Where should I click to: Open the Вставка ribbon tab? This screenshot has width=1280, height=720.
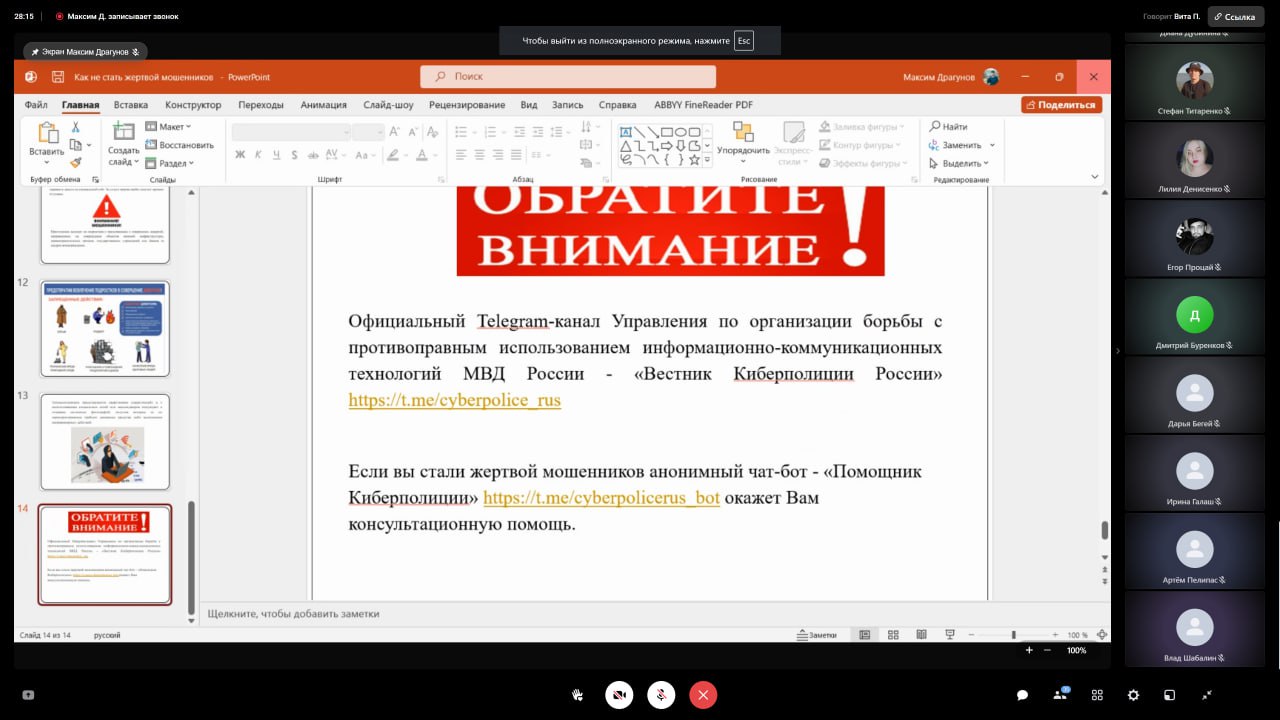131,105
